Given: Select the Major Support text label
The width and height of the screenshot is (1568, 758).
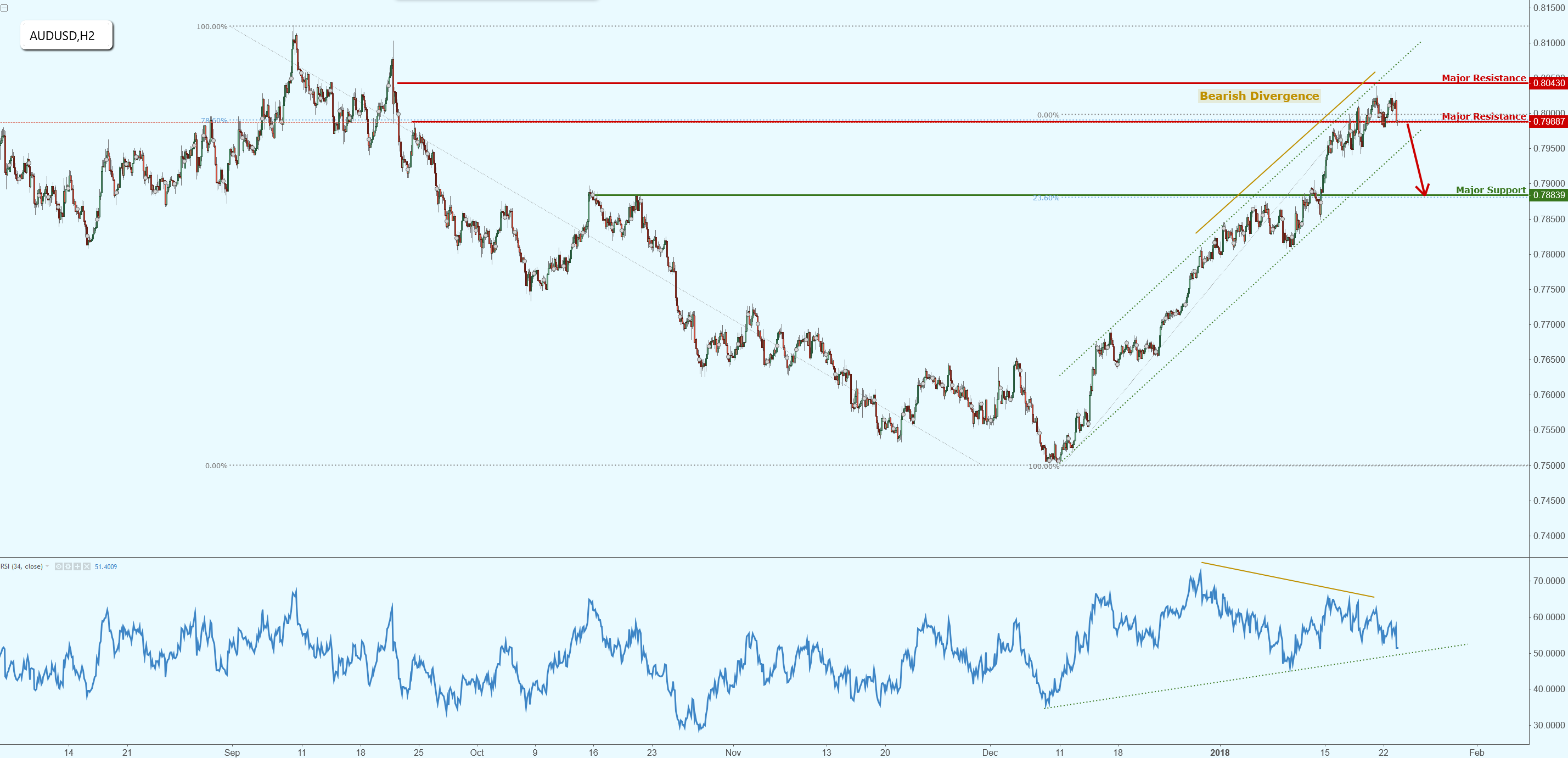Looking at the screenshot, I should click(1491, 190).
